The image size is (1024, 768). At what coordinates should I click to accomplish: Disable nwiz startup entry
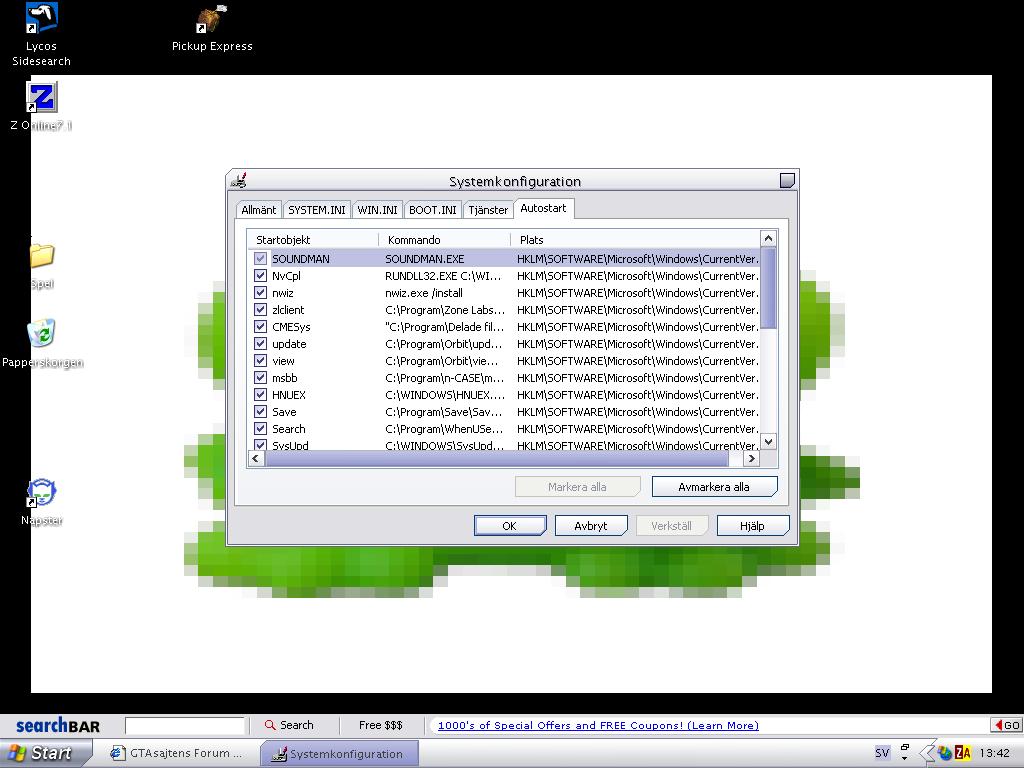click(261, 293)
